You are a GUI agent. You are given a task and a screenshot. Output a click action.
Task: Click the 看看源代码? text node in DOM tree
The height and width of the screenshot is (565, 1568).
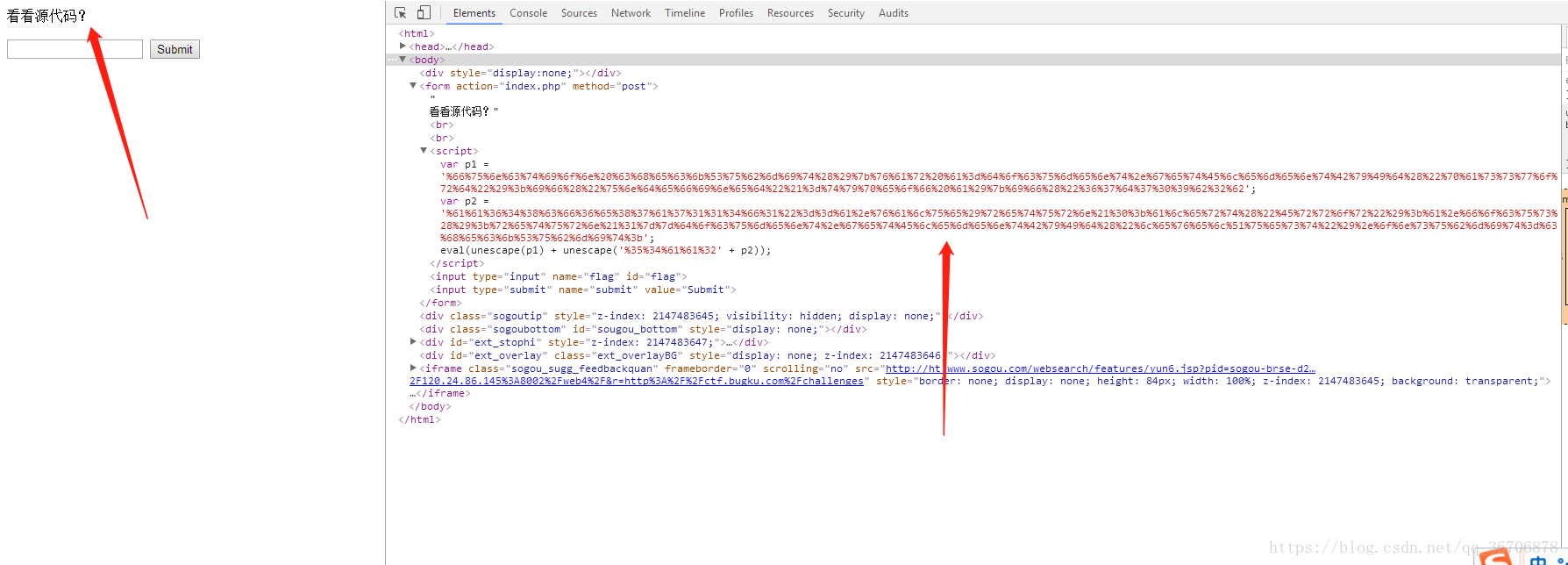(464, 111)
